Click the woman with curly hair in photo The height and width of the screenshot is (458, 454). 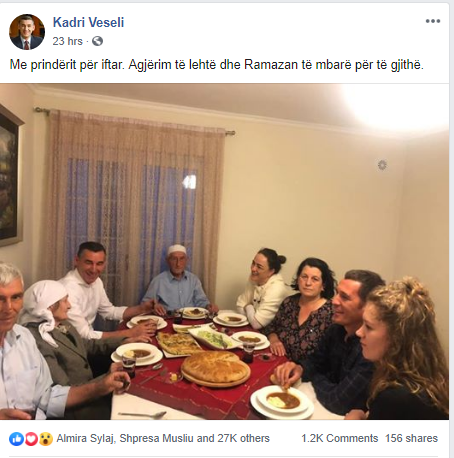(403, 347)
